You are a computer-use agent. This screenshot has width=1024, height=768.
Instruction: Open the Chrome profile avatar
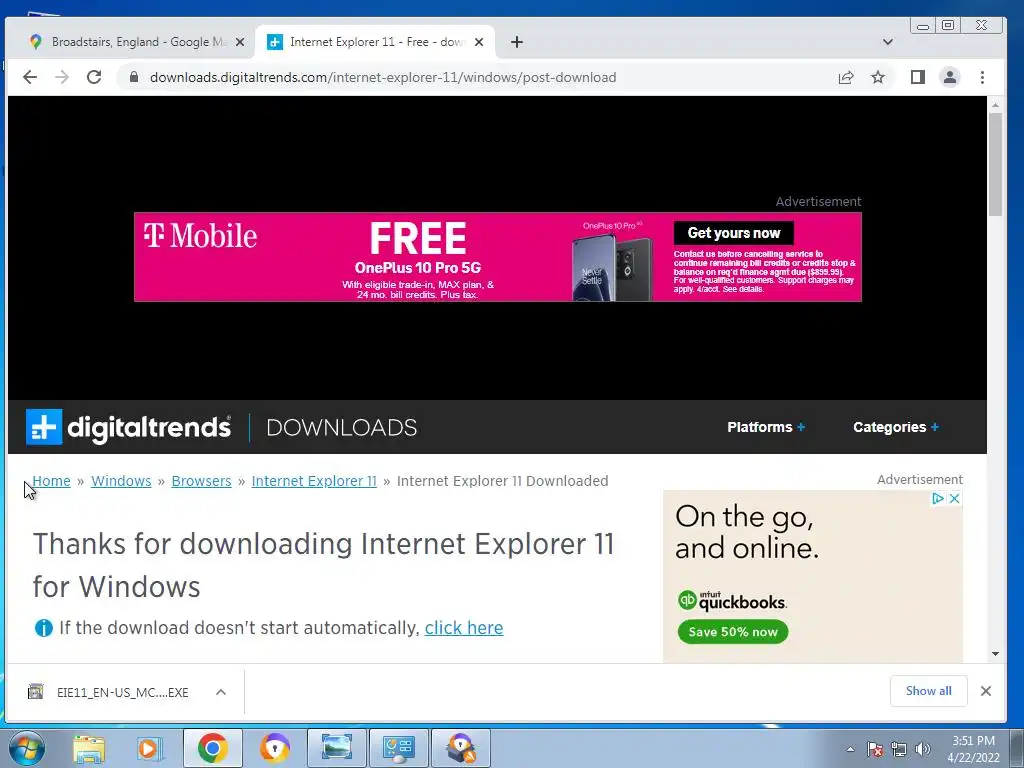[950, 77]
